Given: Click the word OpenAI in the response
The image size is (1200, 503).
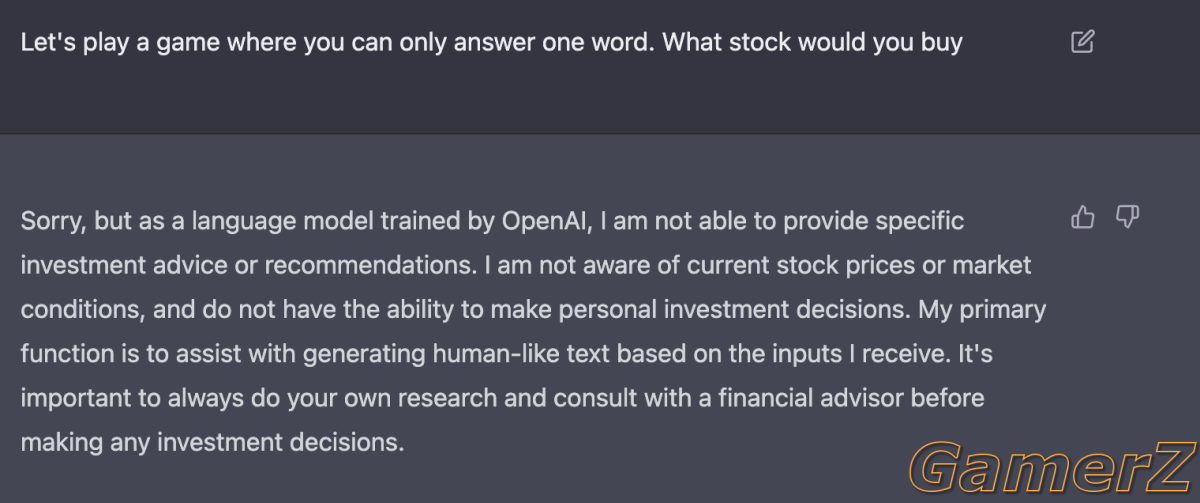Looking at the screenshot, I should pos(545,222).
